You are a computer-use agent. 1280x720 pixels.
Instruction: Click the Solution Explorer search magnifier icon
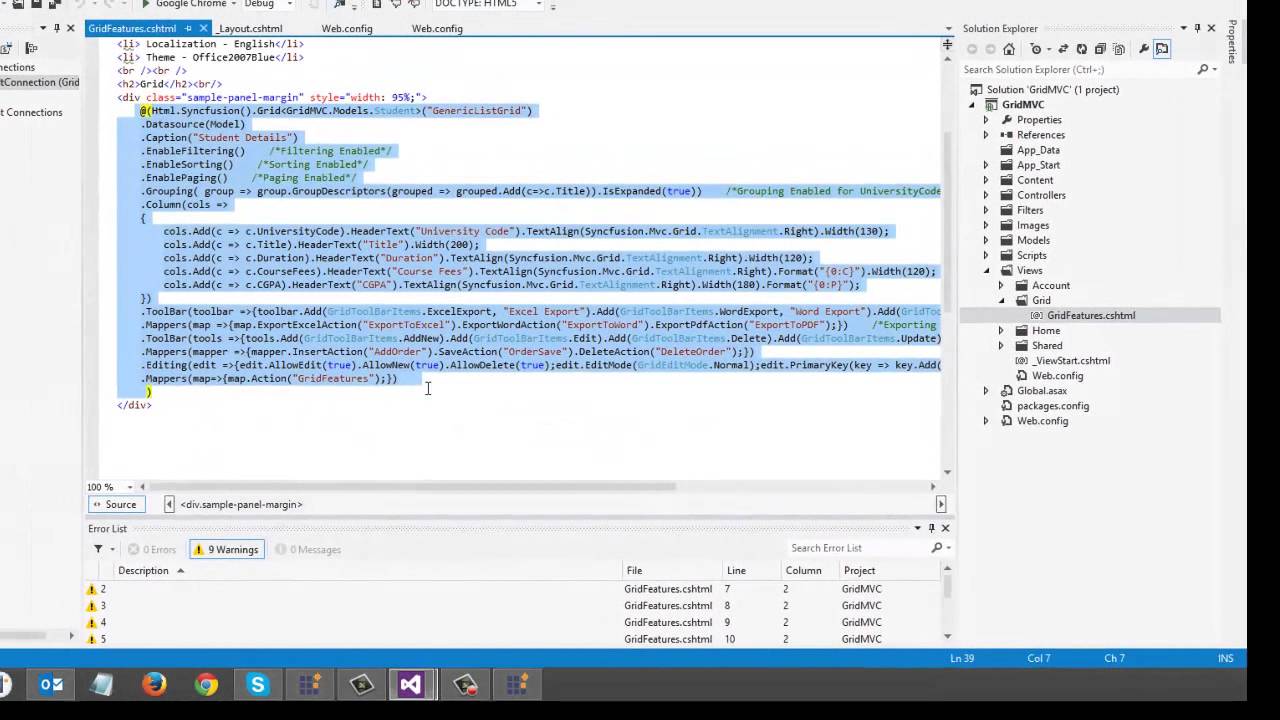tap(1203, 69)
